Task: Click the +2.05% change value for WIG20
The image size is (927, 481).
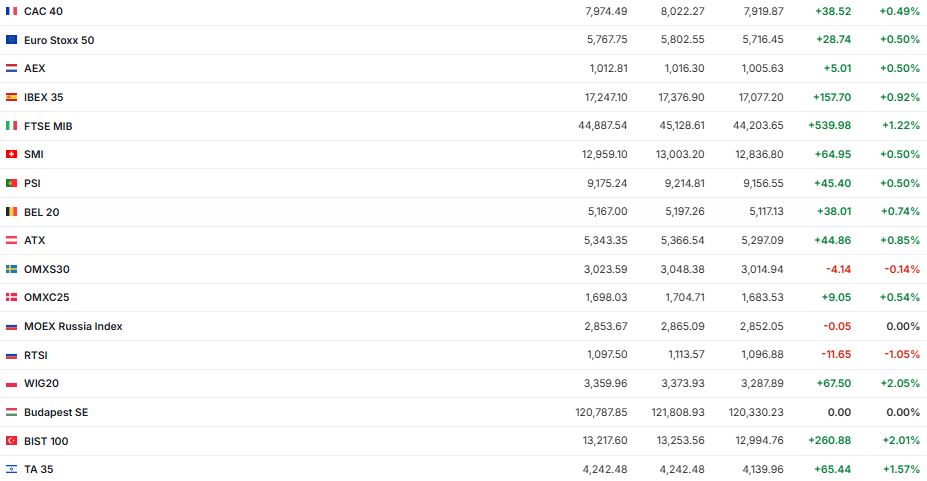Action: click(899, 384)
